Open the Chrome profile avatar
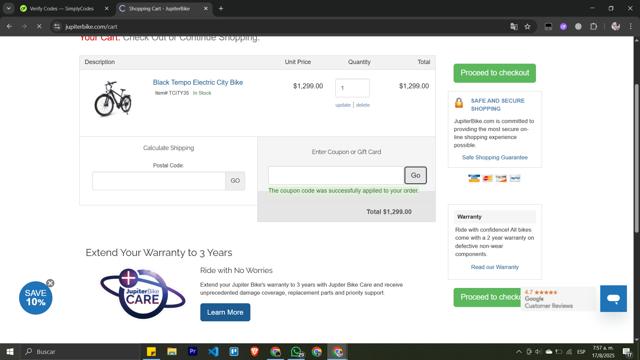Image resolution: width=640 pixels, height=360 pixels. pos(616,27)
